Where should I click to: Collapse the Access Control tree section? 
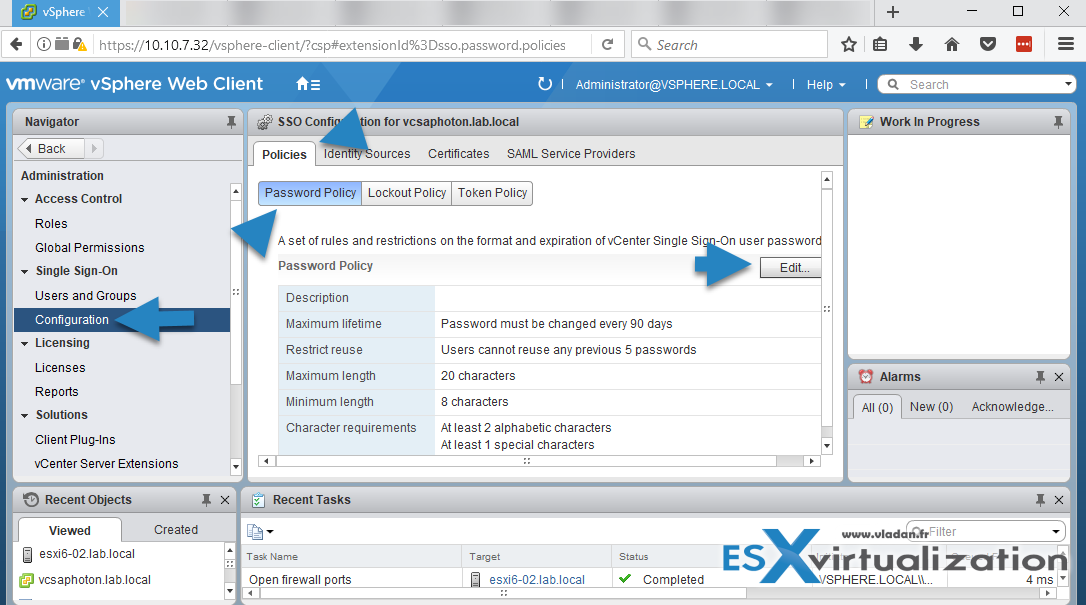(25, 199)
